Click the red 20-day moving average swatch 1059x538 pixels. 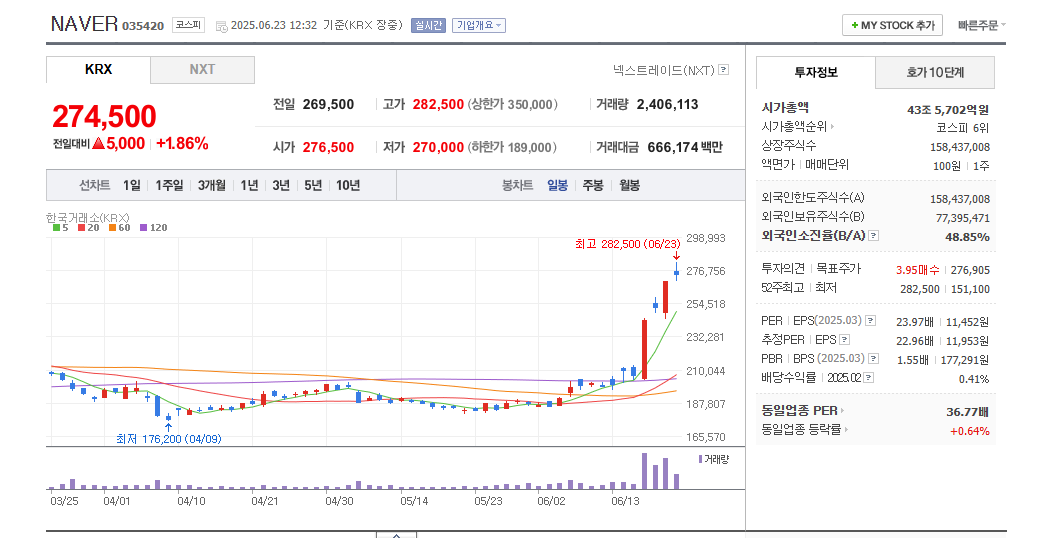point(81,227)
